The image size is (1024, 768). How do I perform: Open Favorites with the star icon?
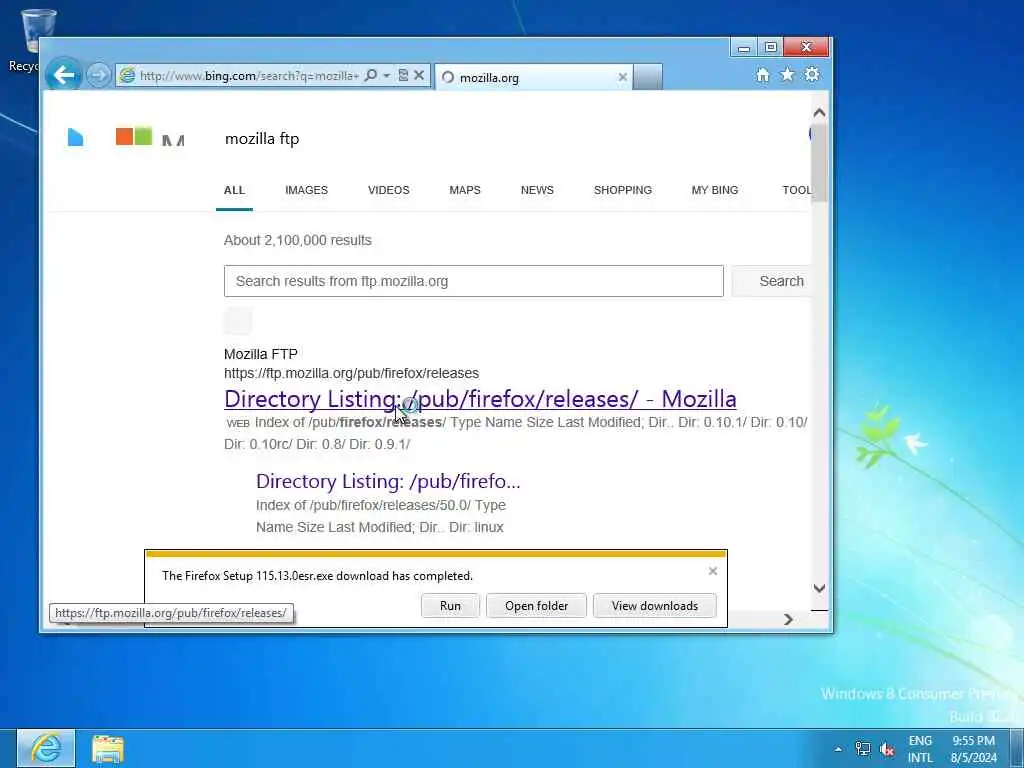788,74
